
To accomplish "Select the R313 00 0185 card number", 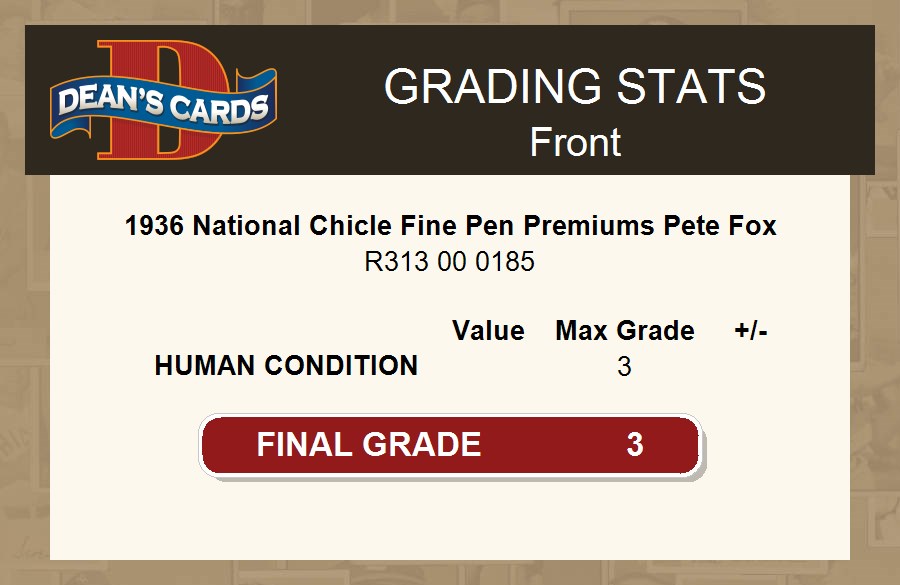I will click(x=449, y=262).
